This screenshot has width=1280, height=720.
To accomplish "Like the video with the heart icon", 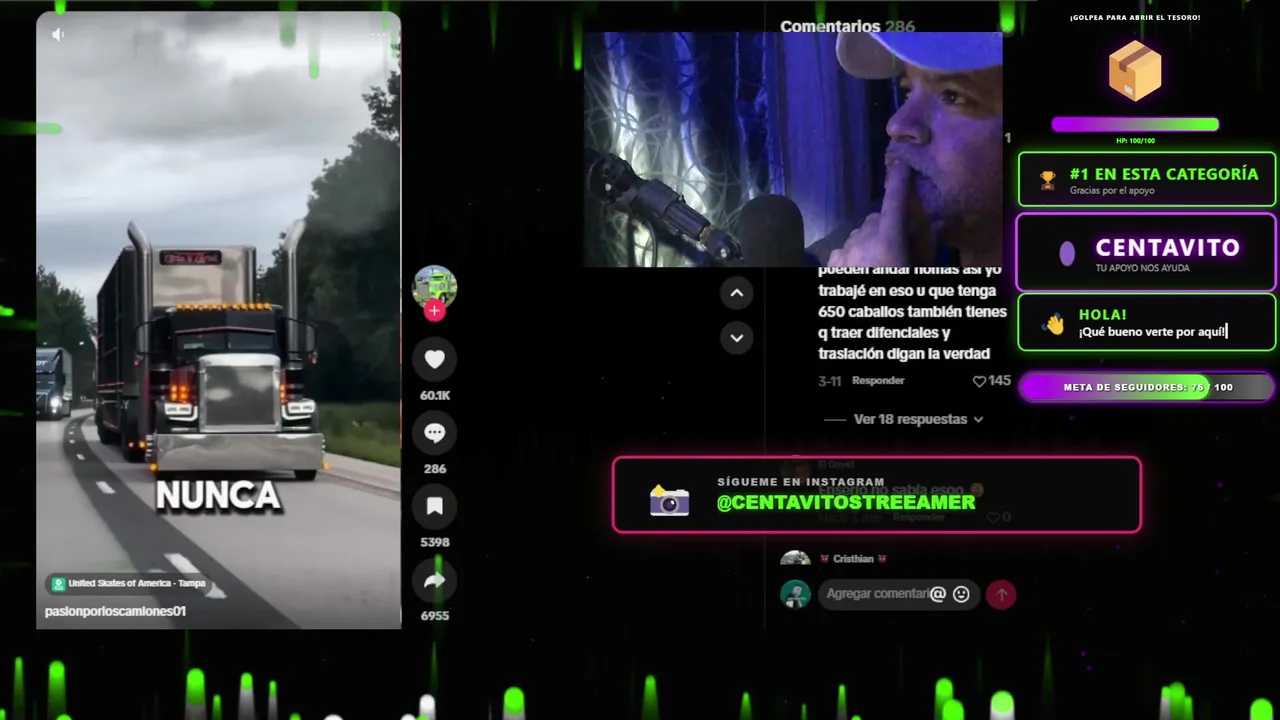I will 435,359.
